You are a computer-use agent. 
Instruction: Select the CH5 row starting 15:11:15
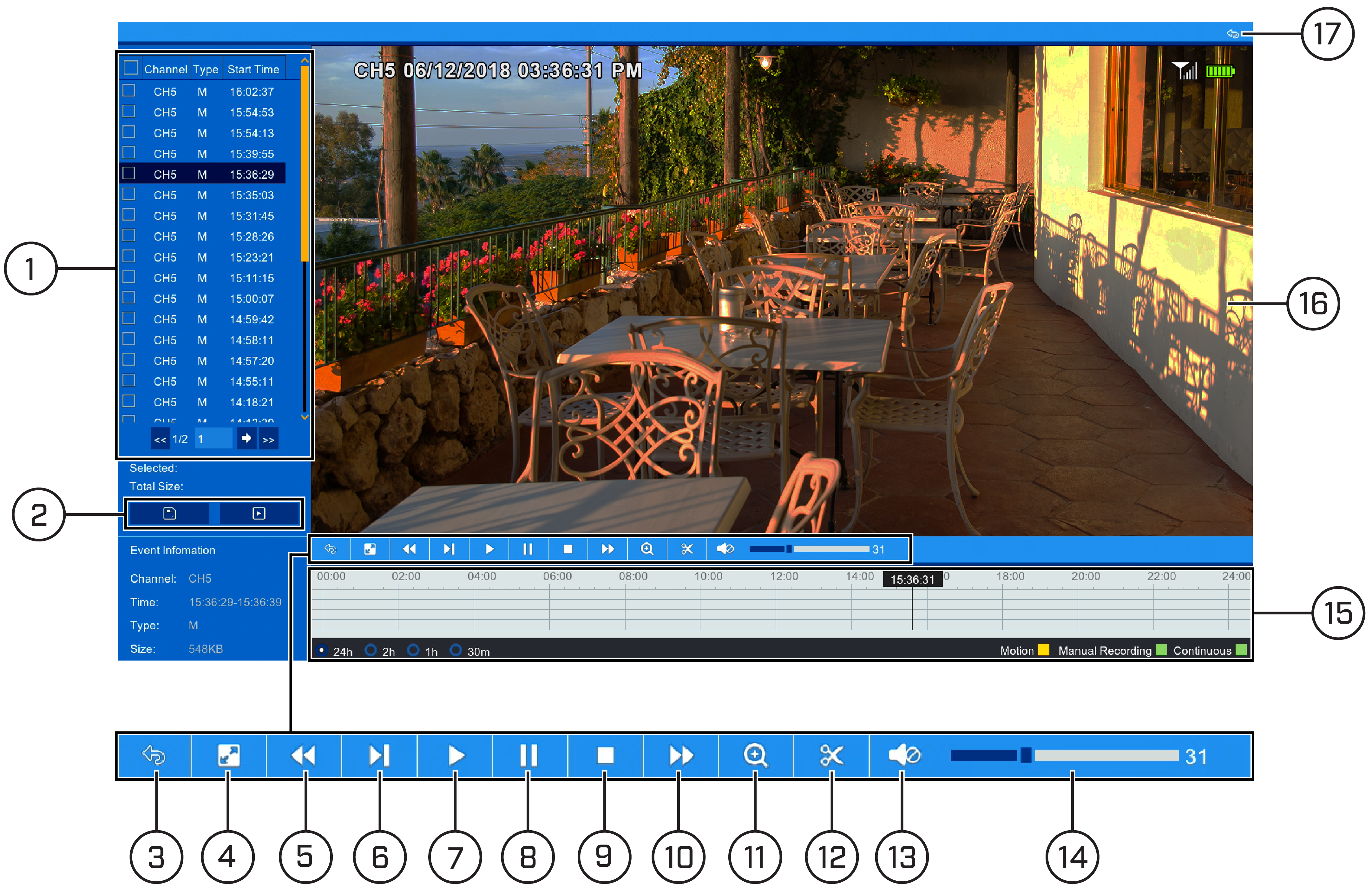(202, 278)
